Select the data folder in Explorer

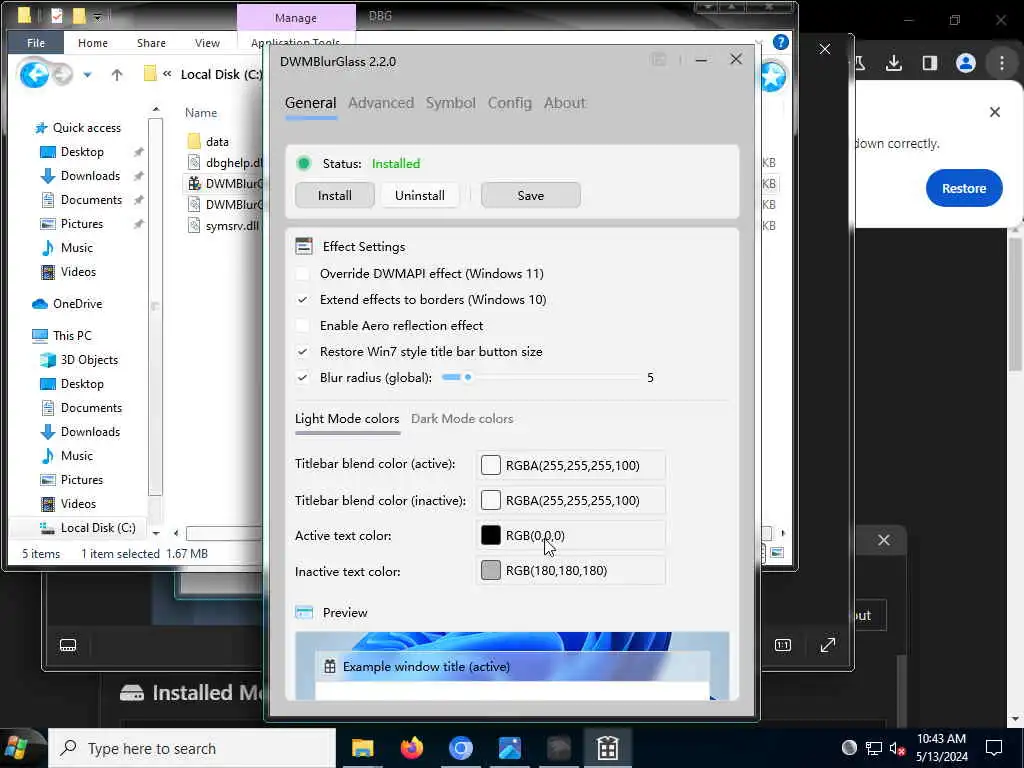[x=217, y=142]
